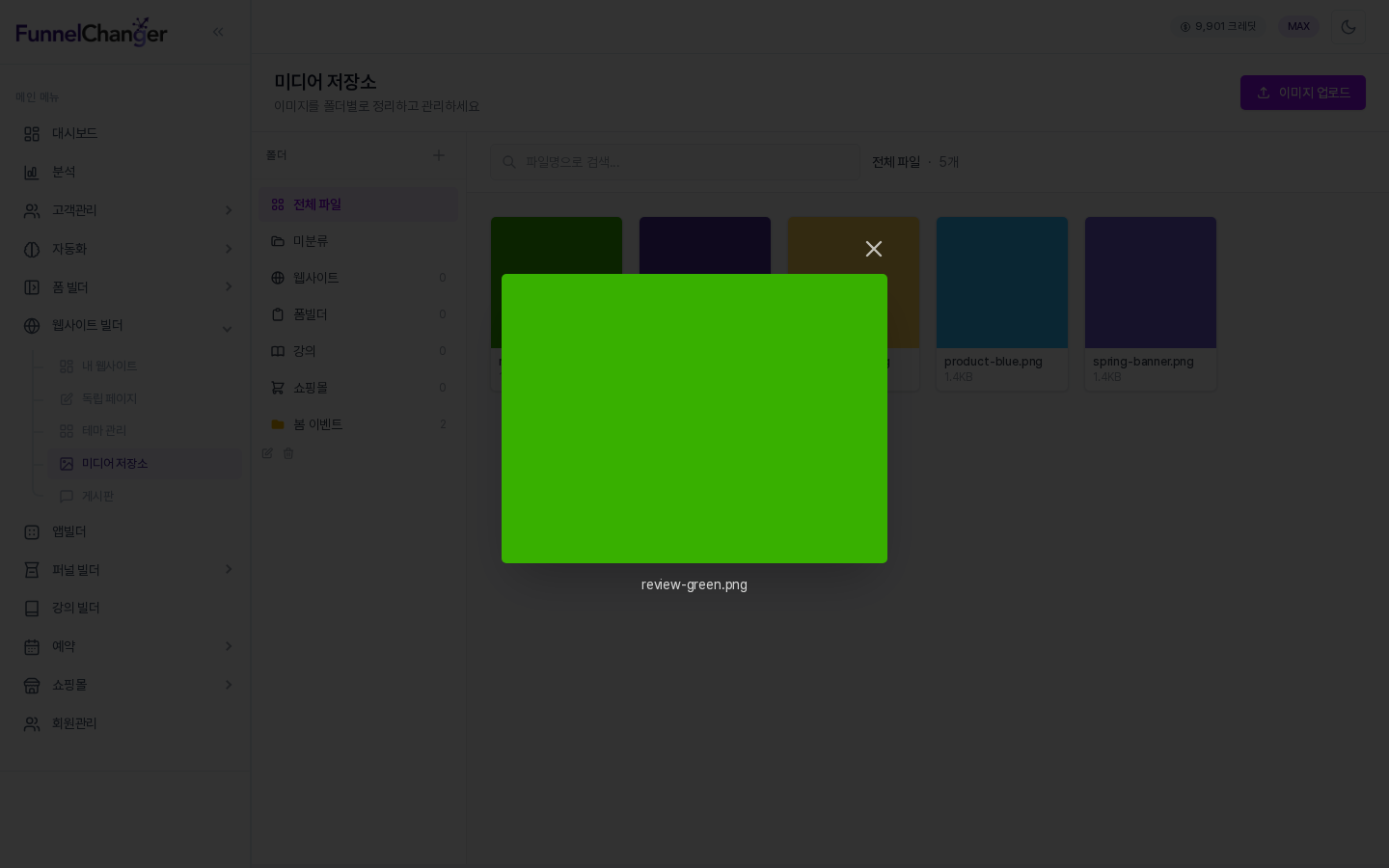The width and height of the screenshot is (1389, 868).
Task: Open 분석 in main menu
Action: (x=125, y=172)
